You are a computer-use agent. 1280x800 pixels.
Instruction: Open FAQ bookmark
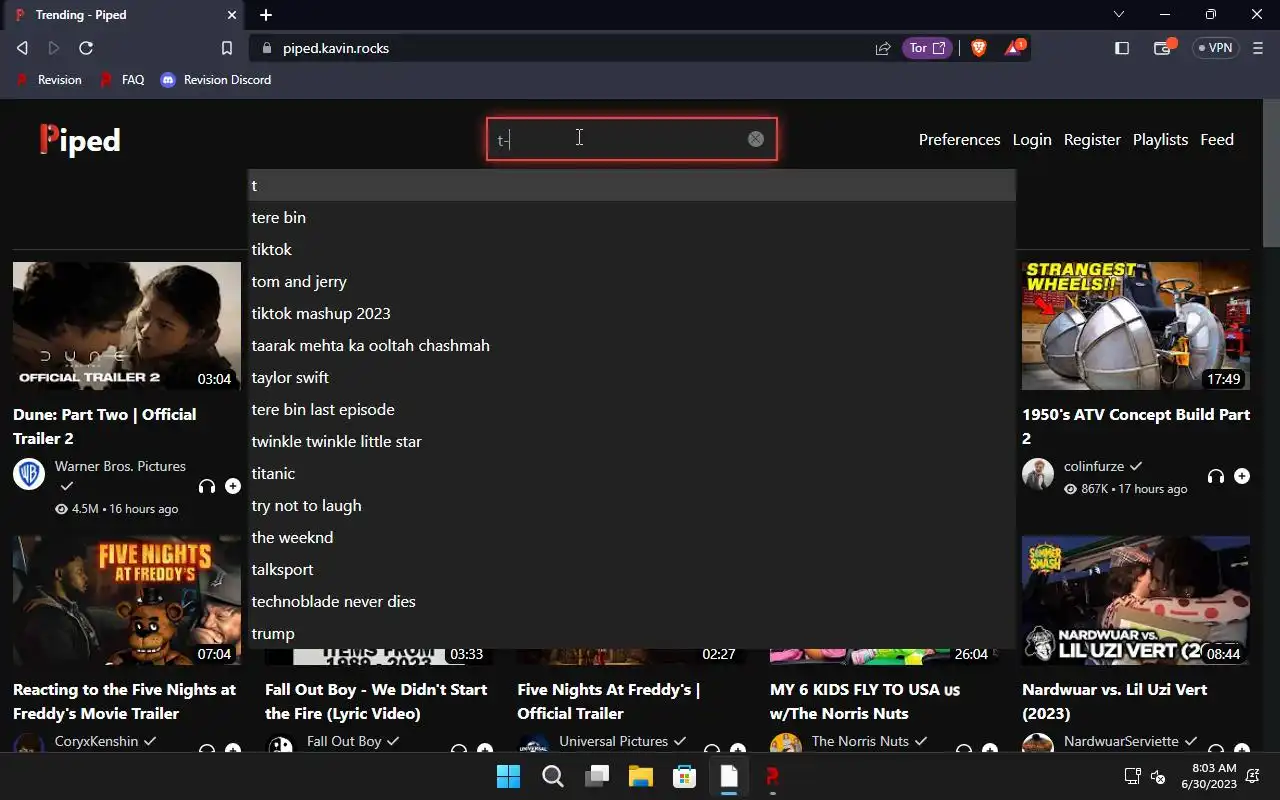click(x=122, y=80)
